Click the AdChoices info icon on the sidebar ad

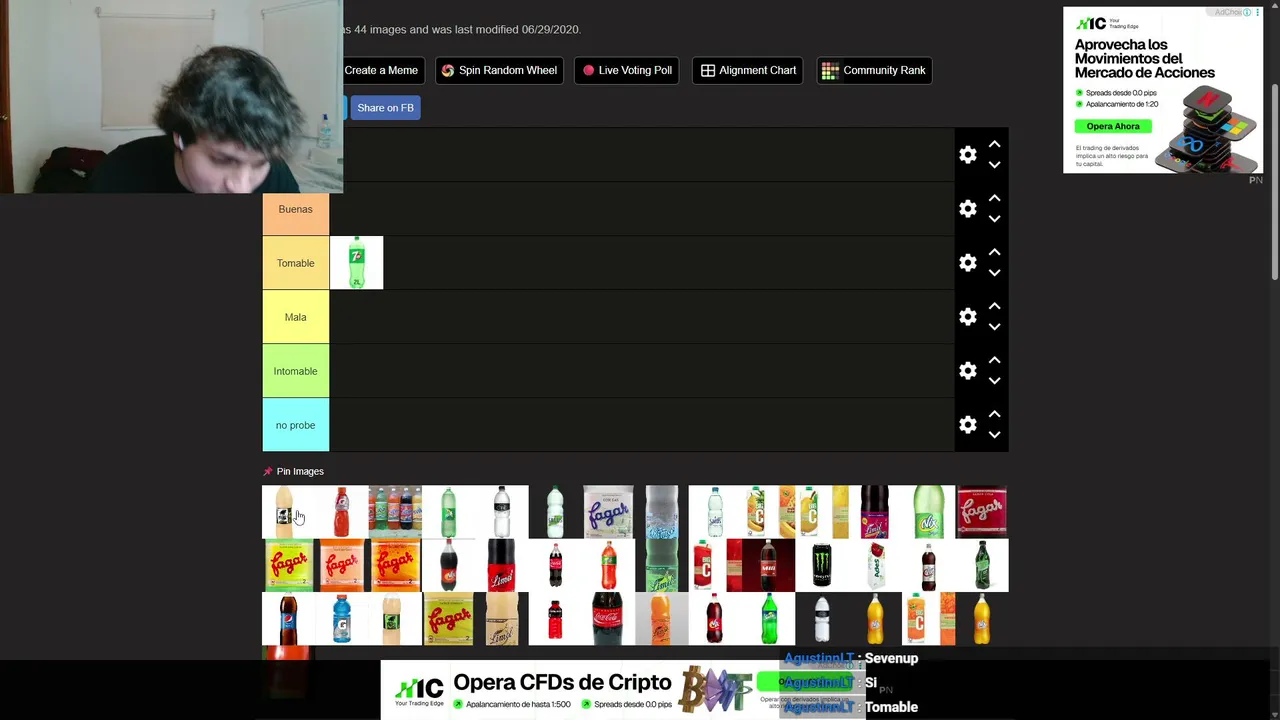(x=1247, y=12)
